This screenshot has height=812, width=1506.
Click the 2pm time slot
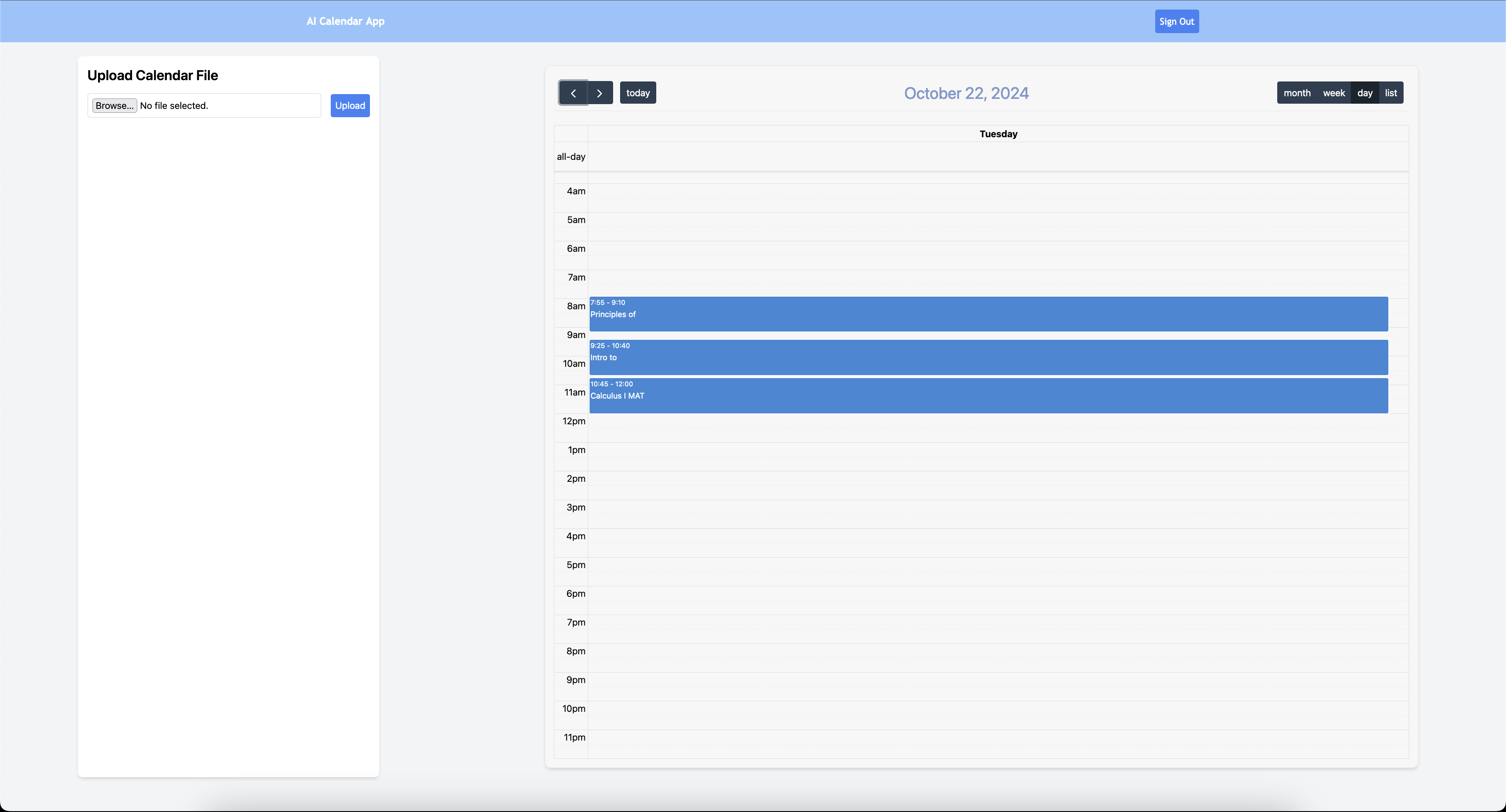(x=997, y=479)
